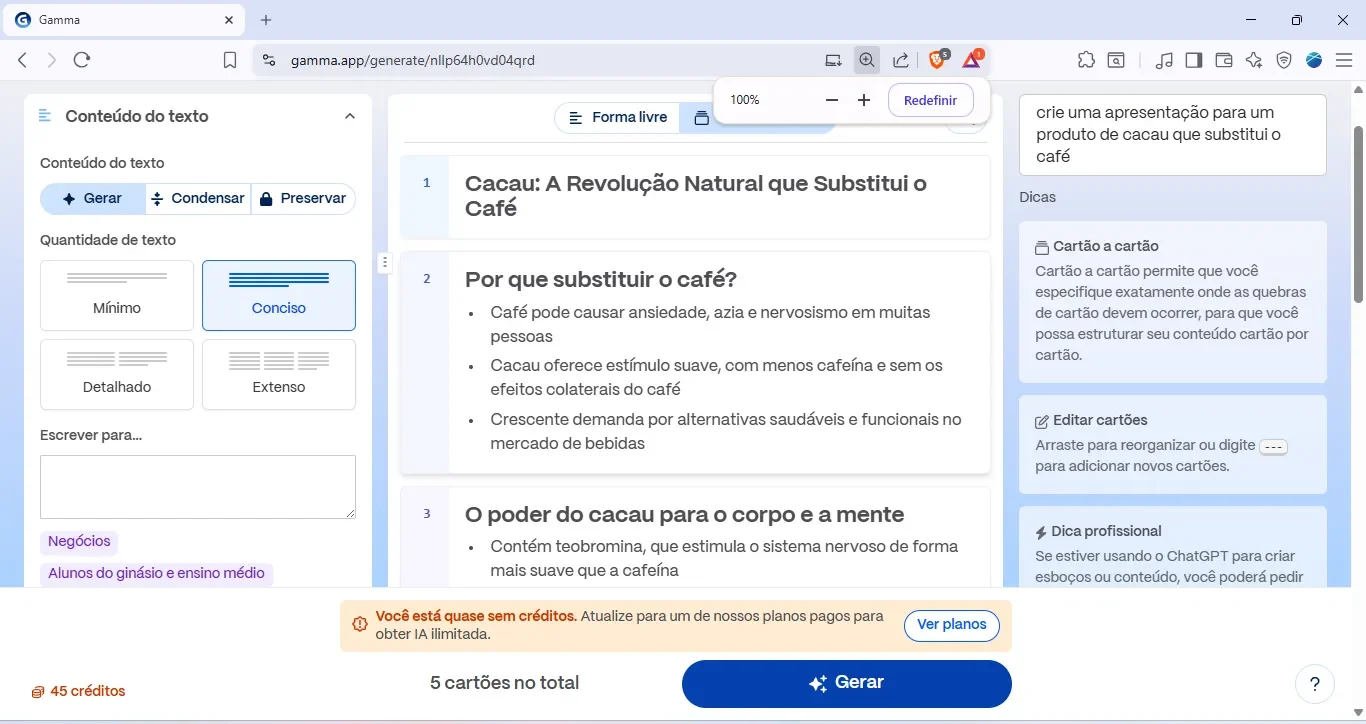
Task: Click bullet about Cacau oferece estímulo suave
Action: tap(717, 377)
